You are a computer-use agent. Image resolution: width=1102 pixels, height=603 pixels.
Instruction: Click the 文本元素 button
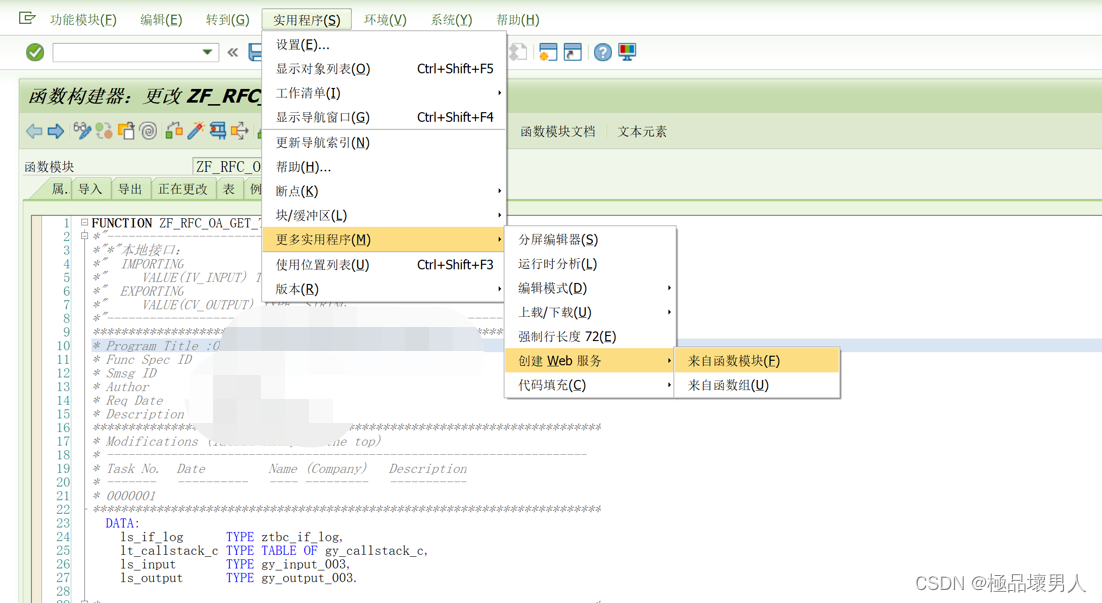(x=640, y=130)
